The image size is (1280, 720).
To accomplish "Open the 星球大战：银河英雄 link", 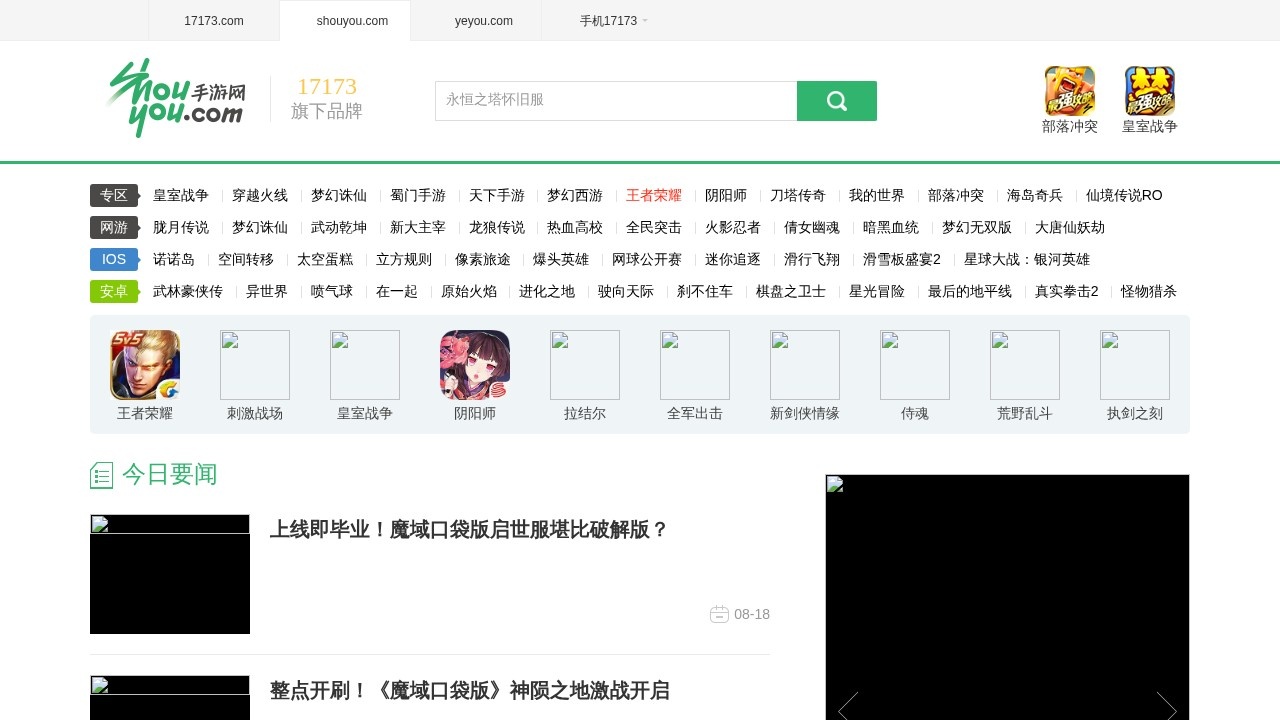I will click(x=1027, y=259).
